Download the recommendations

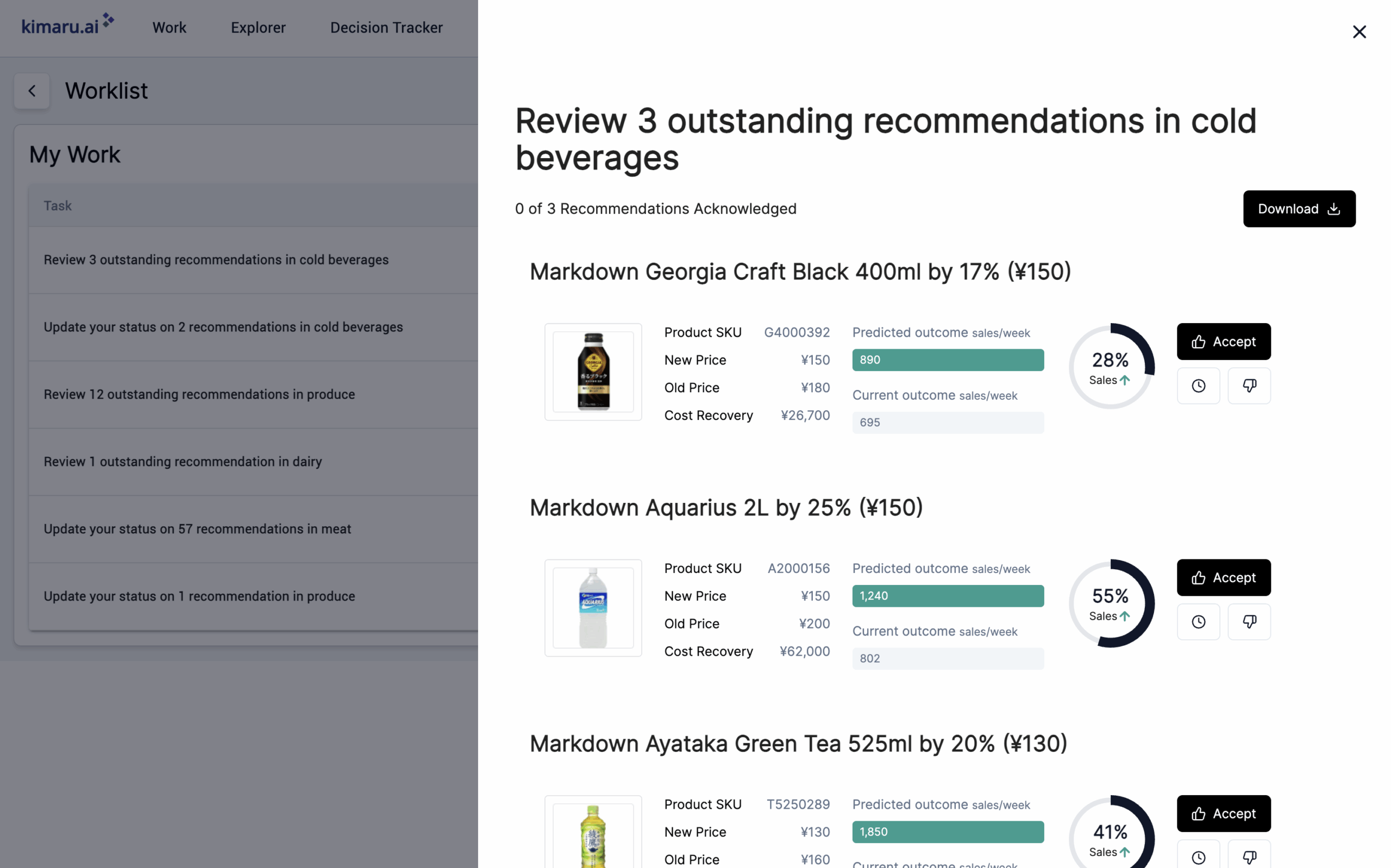point(1299,209)
